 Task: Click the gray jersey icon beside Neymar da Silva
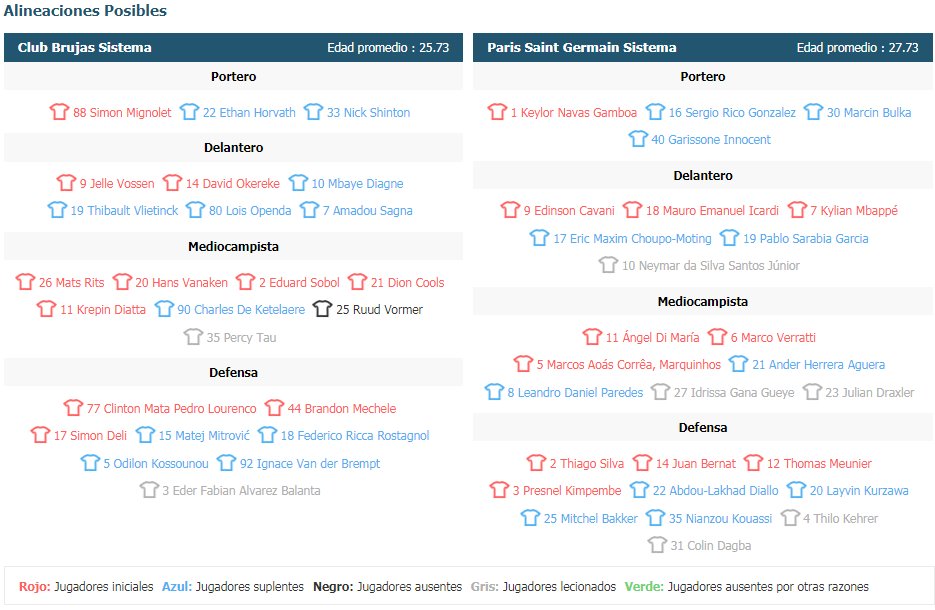point(608,265)
